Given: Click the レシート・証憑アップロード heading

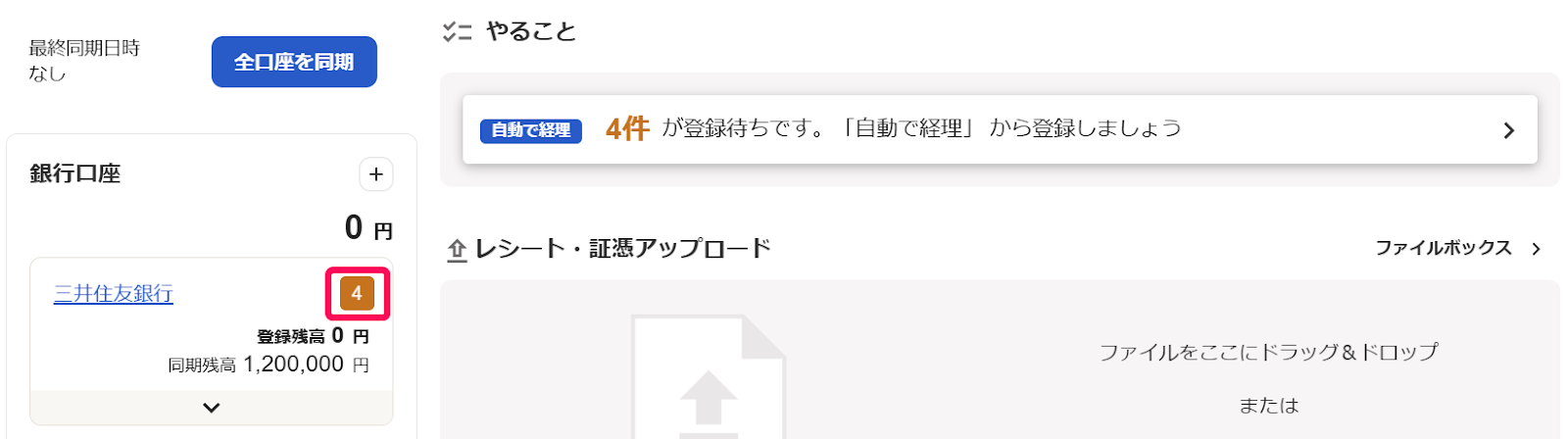Looking at the screenshot, I should 622,249.
